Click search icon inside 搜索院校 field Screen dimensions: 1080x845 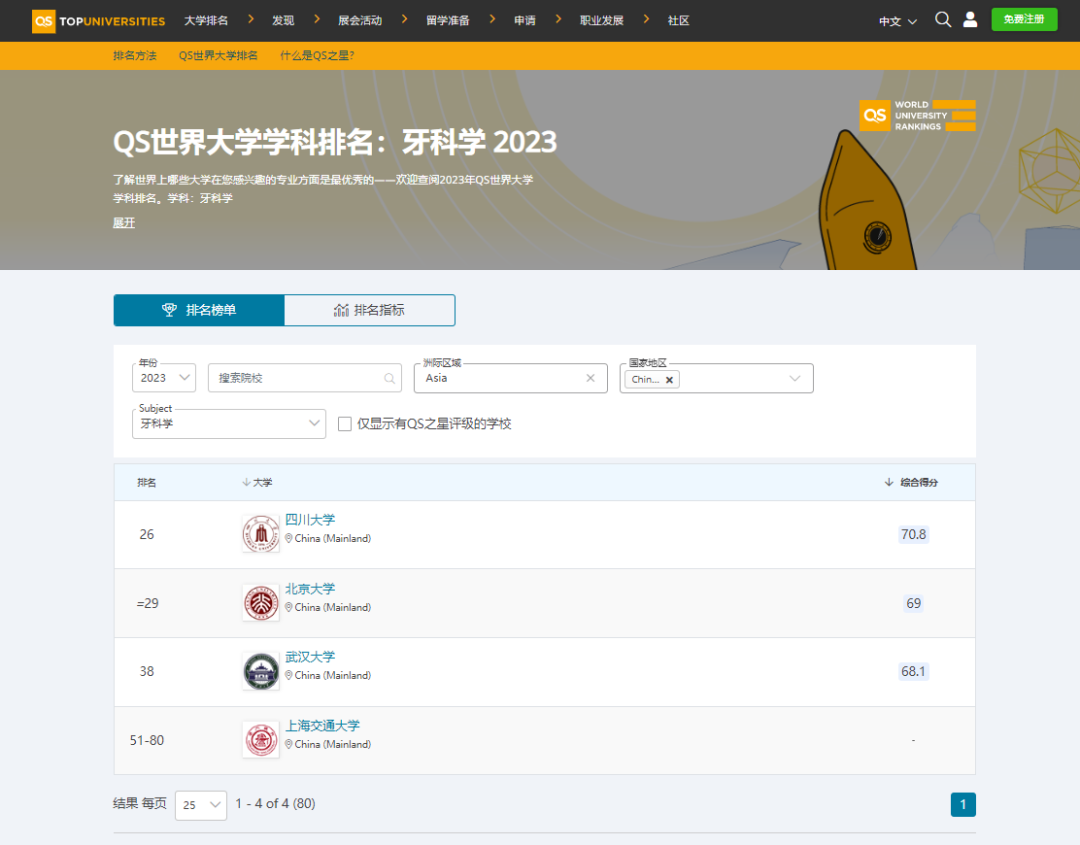tap(389, 378)
